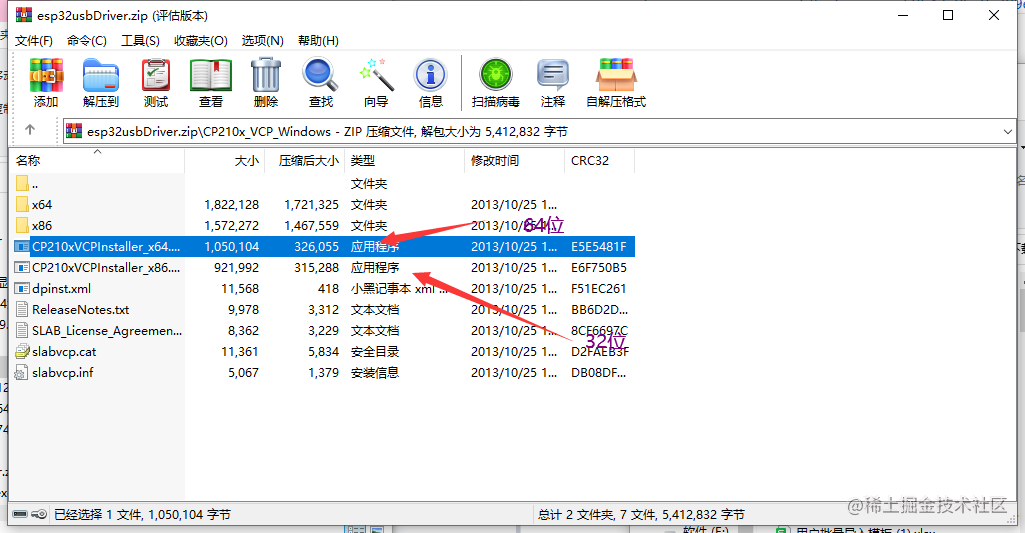Image resolution: width=1025 pixels, height=533 pixels.
Task: Show archive 信息 (Info) icon
Action: tap(431, 82)
